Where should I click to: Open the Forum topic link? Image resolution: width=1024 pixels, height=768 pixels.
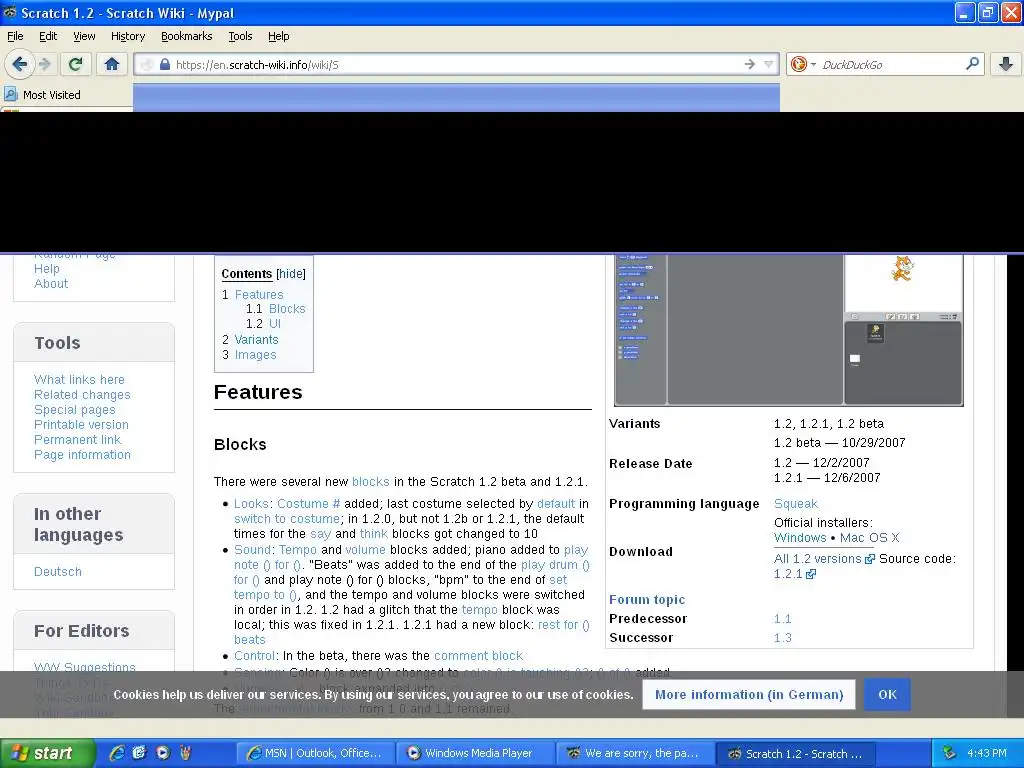point(647,600)
